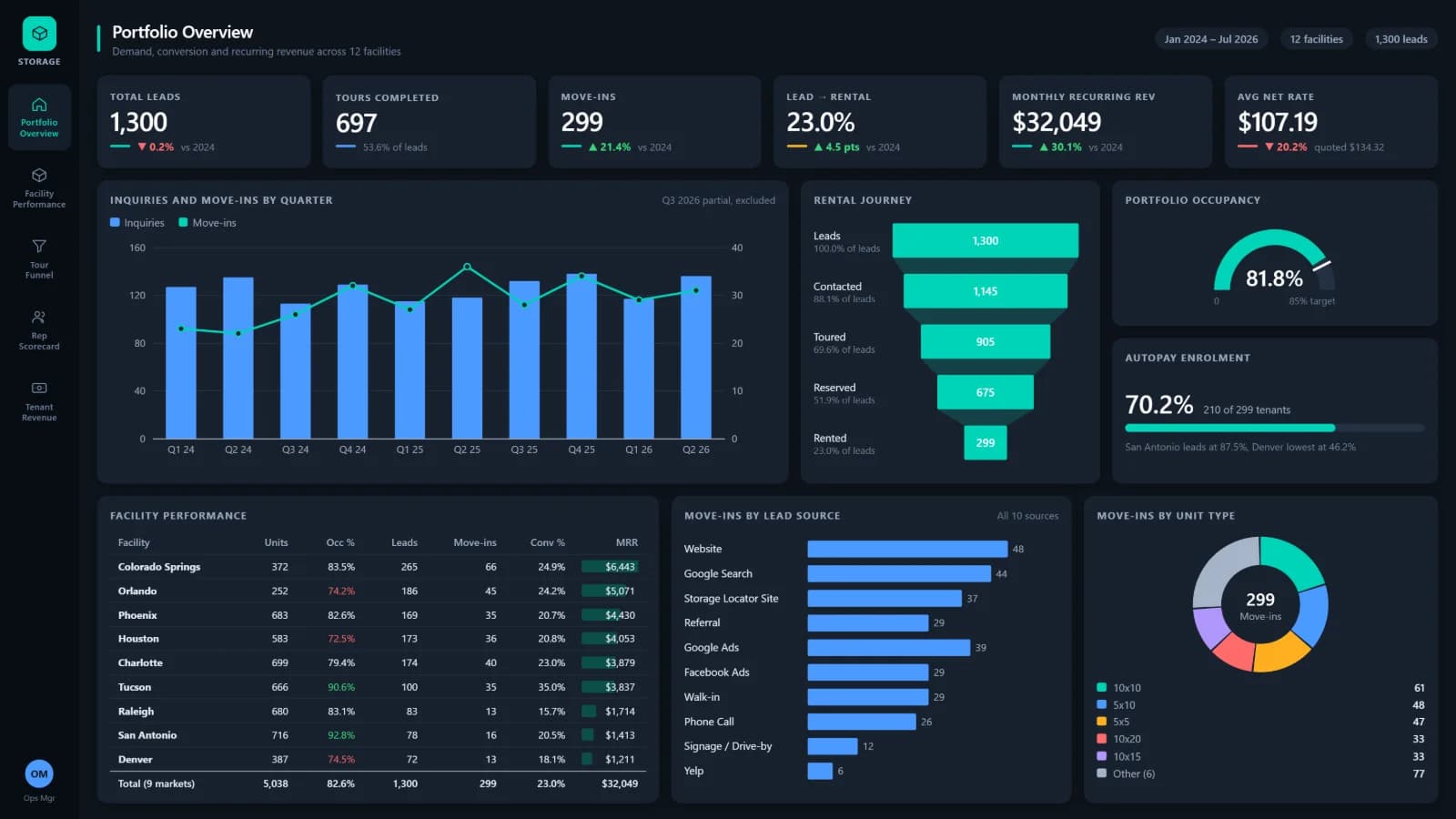The height and width of the screenshot is (819, 1456).
Task: Click the Q2 26 inquiries bar
Action: [x=696, y=358]
